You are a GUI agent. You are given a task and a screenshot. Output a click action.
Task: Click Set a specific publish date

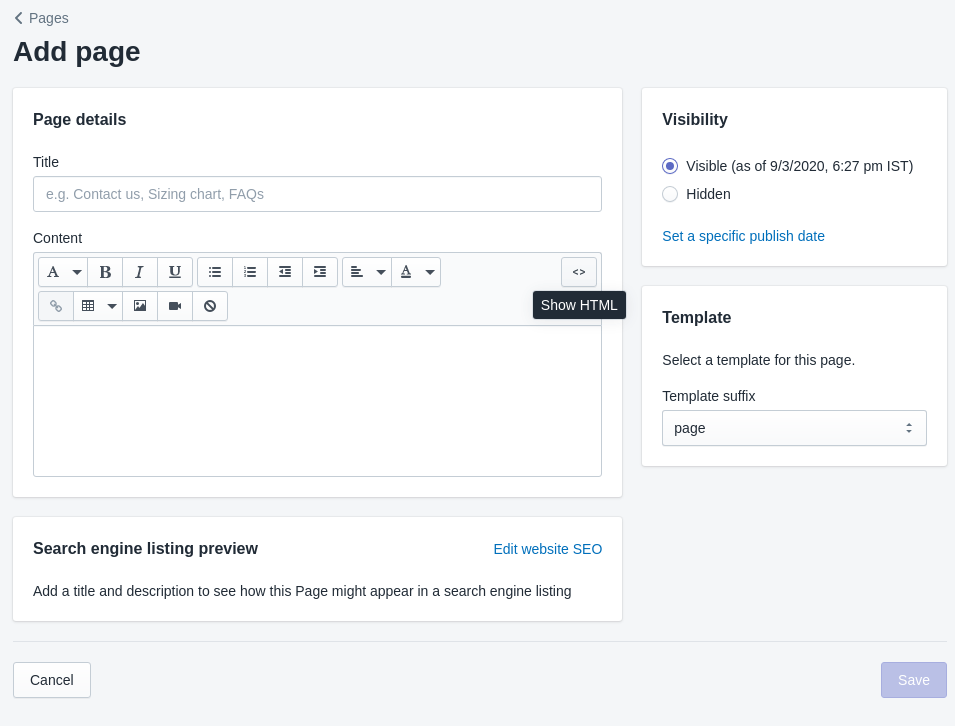pyautogui.click(x=743, y=236)
